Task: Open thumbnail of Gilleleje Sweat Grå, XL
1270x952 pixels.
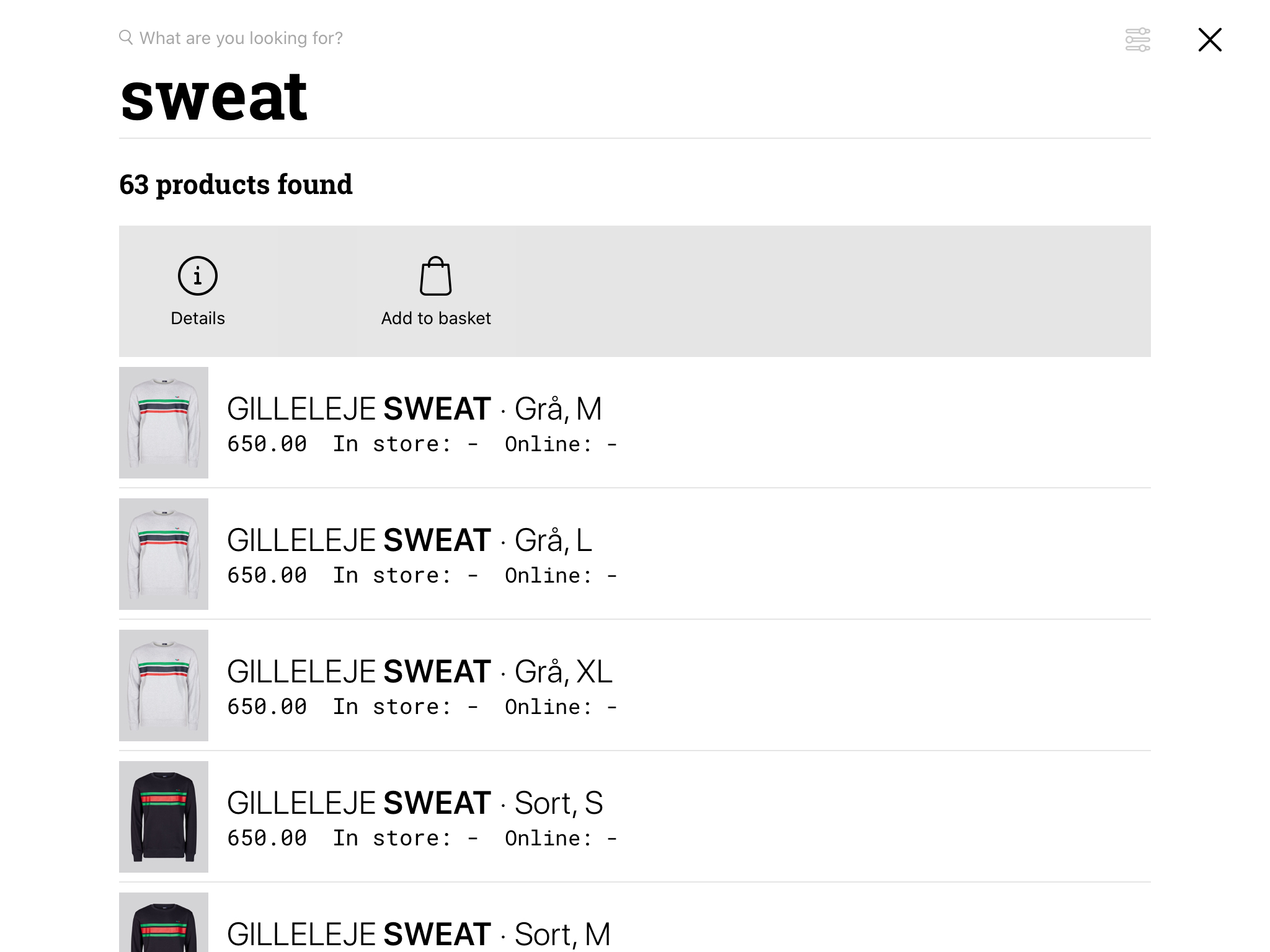Action: coord(164,685)
